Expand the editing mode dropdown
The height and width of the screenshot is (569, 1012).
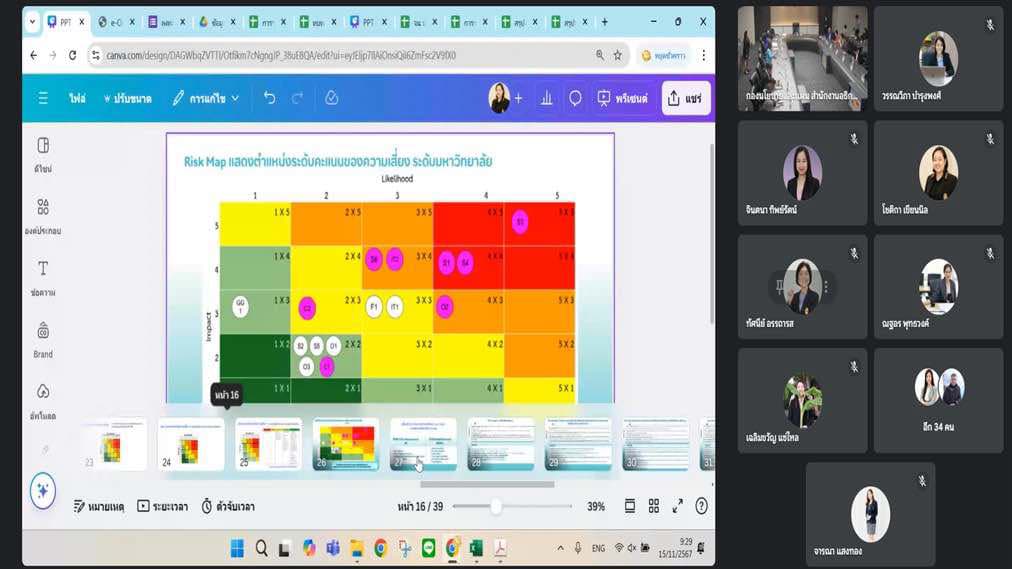(x=206, y=98)
